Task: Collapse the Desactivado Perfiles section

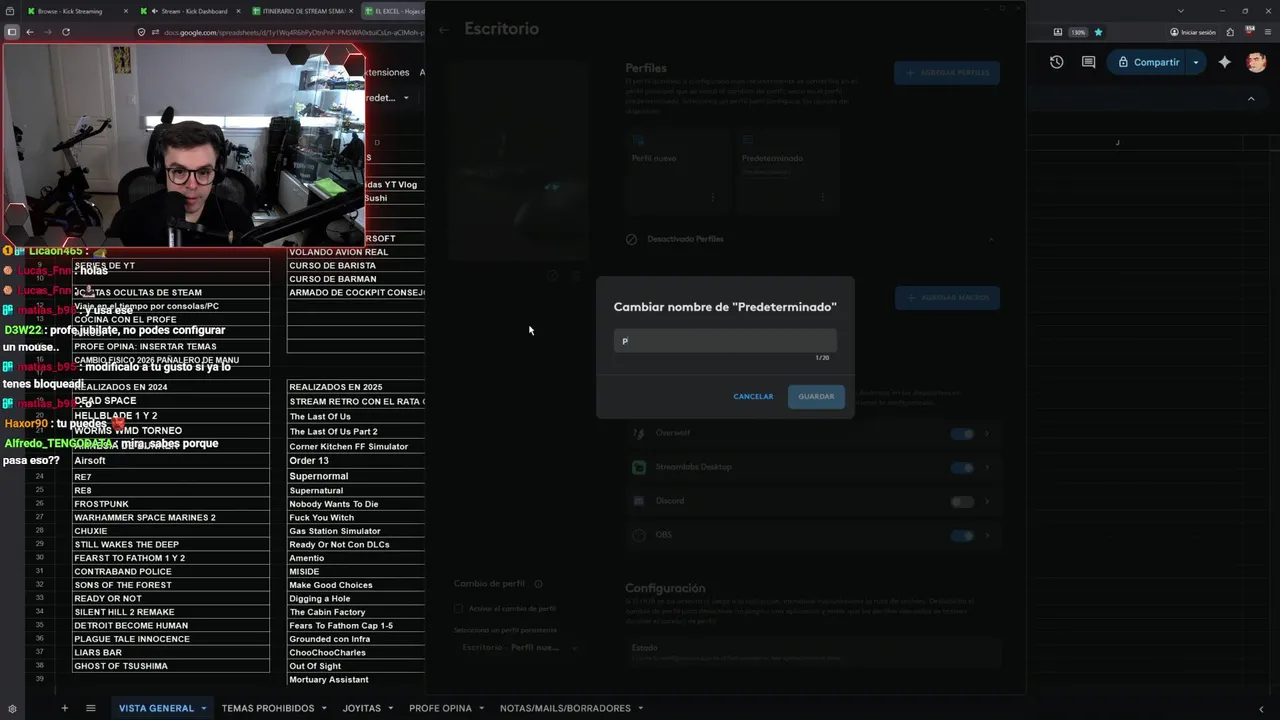Action: pyautogui.click(x=991, y=240)
